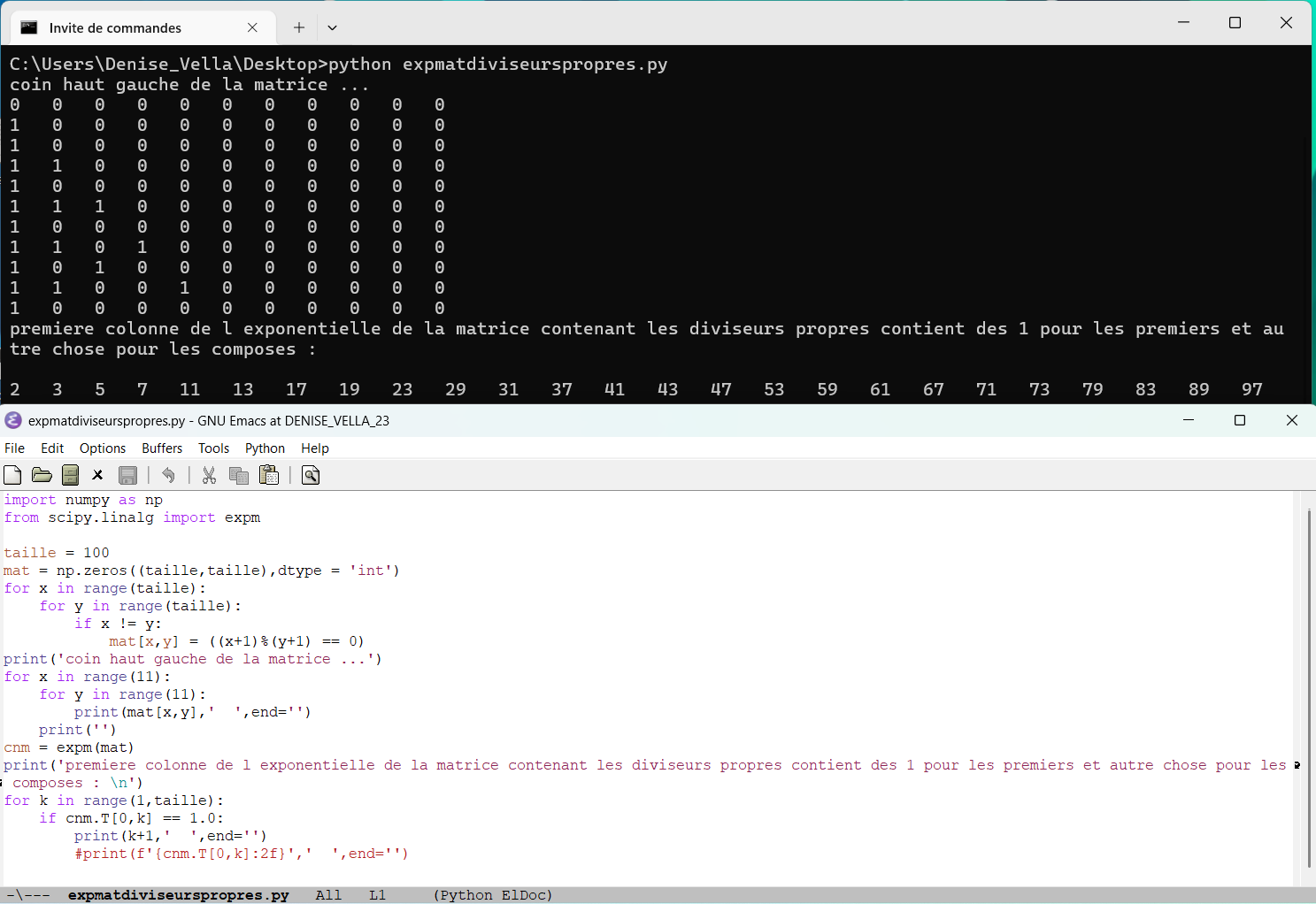Expand the Options menu

[103, 448]
